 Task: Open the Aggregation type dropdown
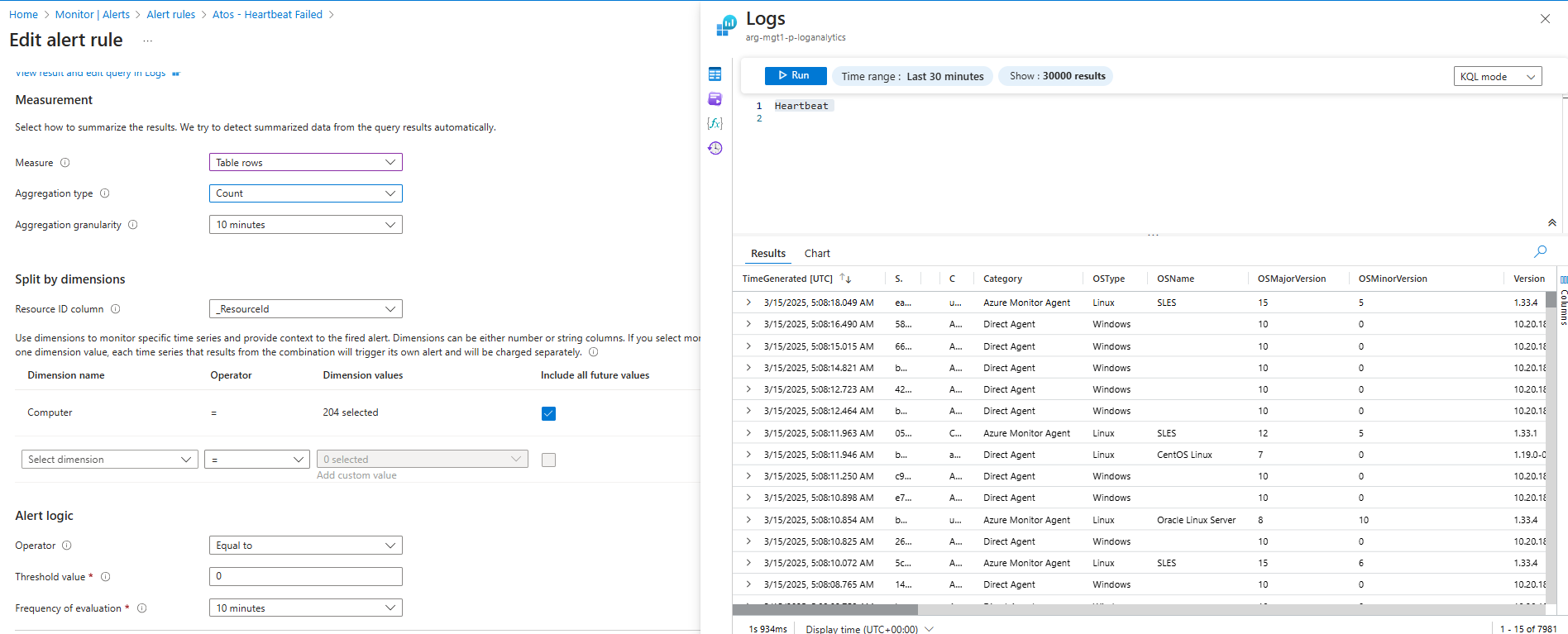tap(306, 193)
